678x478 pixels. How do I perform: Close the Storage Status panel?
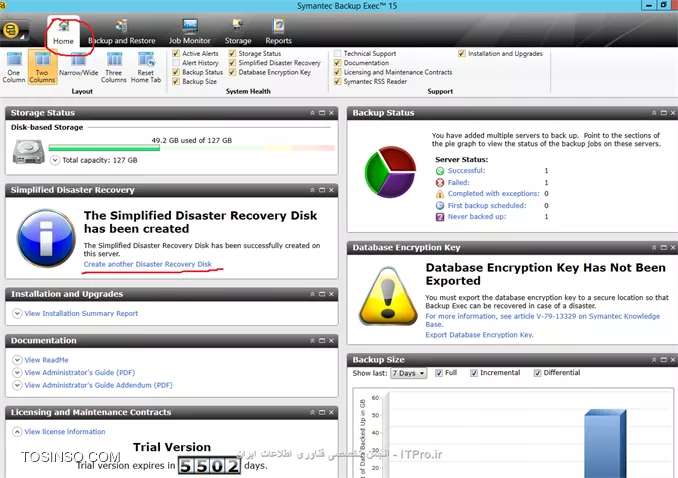331,113
